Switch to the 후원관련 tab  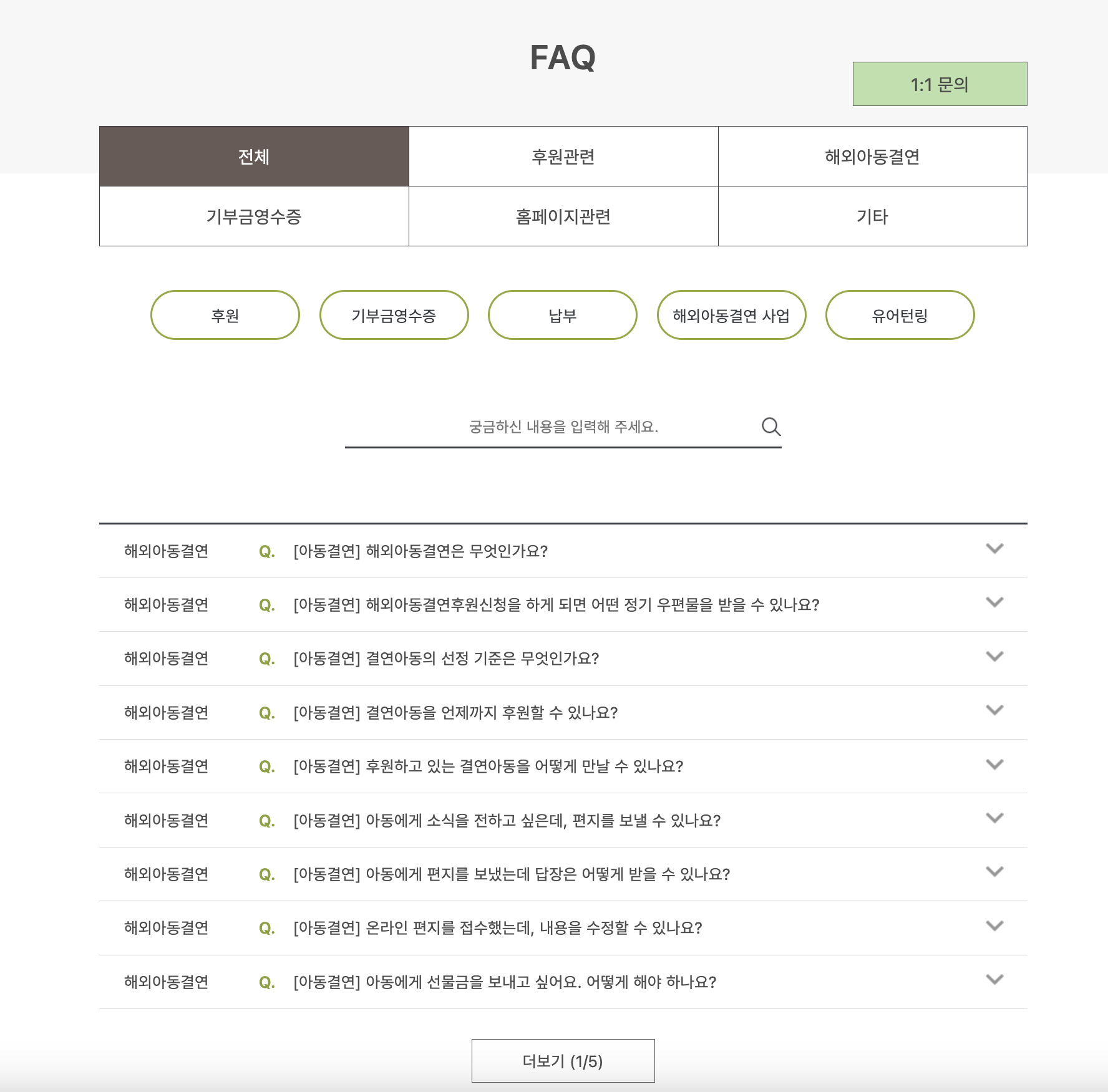click(562, 157)
